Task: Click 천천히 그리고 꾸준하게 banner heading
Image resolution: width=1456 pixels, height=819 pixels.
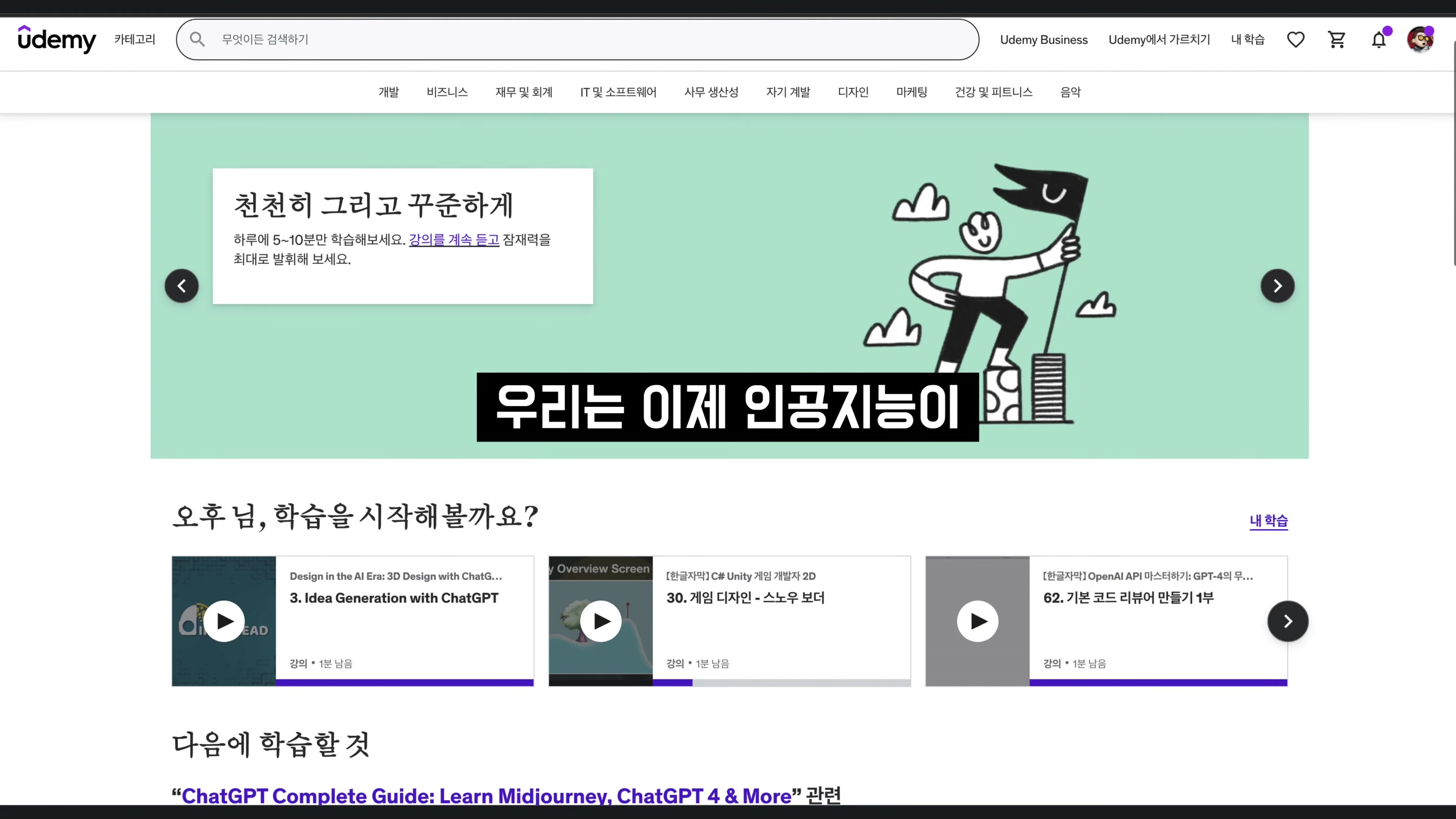Action: pos(373,205)
